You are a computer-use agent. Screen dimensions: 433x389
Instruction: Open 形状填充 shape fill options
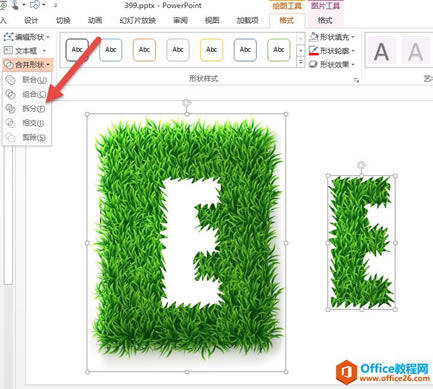coord(332,37)
